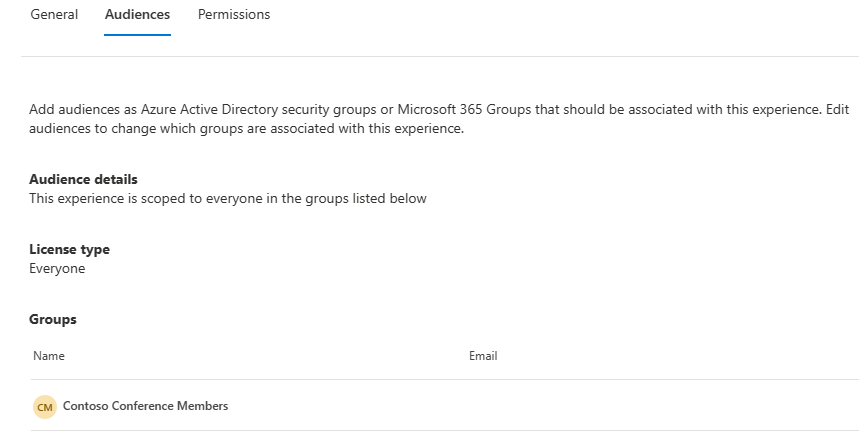The height and width of the screenshot is (431, 859).
Task: Click the Email column header
Action: pyautogui.click(x=483, y=356)
